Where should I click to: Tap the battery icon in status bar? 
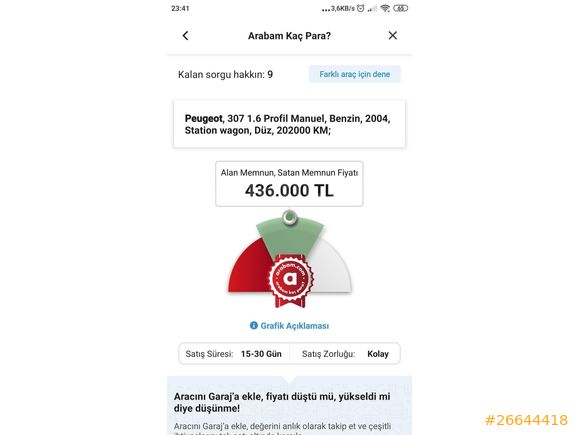pyautogui.click(x=401, y=8)
